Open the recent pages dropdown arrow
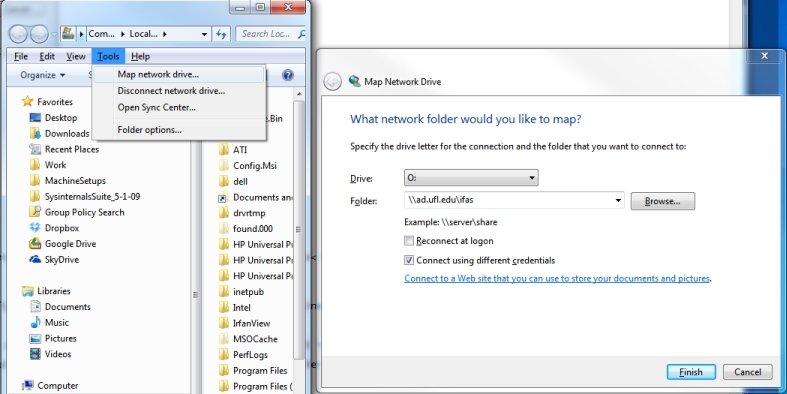This screenshot has height=394, width=787. coord(54,35)
